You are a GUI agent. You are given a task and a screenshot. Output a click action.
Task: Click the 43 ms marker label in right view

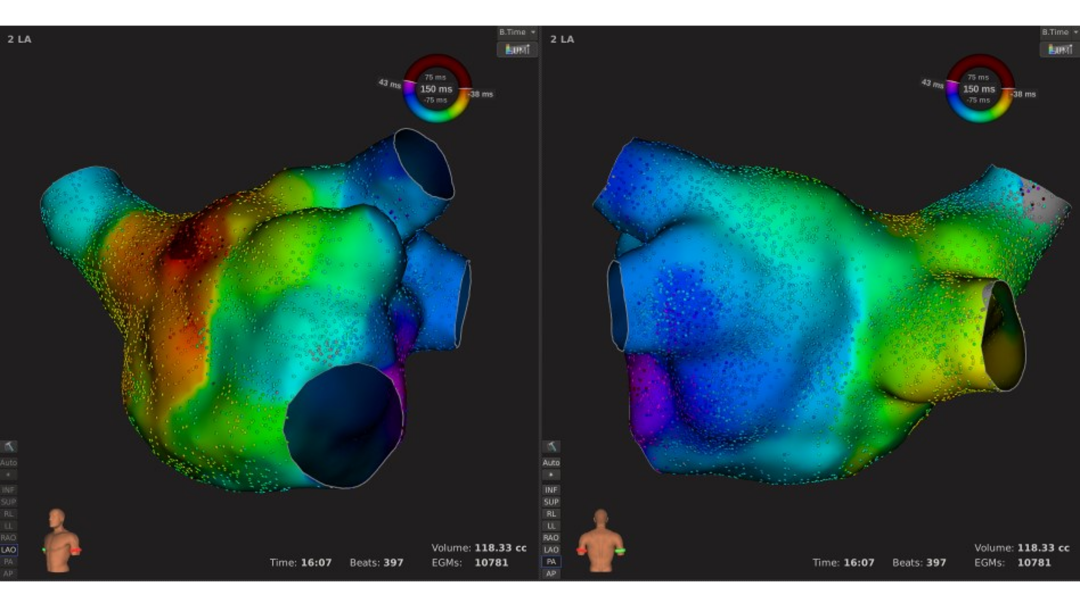(x=932, y=83)
